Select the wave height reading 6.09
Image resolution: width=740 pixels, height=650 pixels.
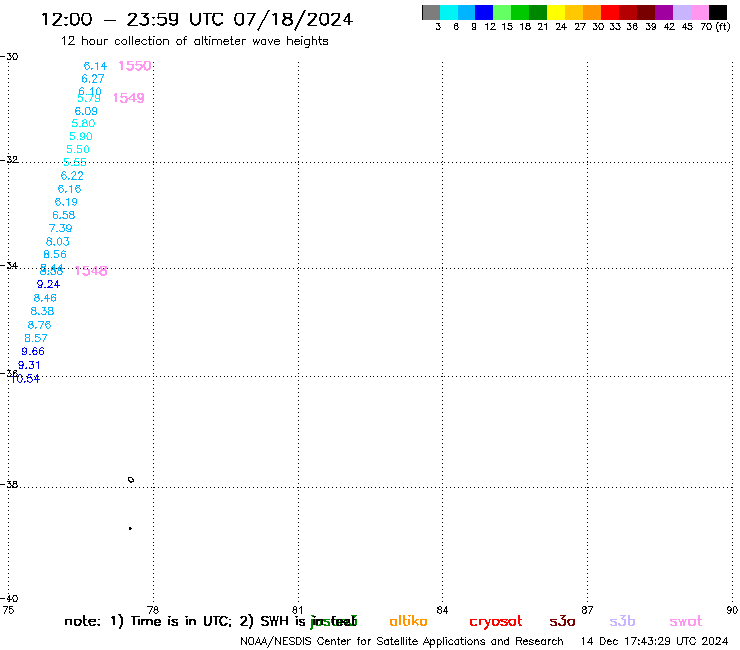[x=86, y=111]
